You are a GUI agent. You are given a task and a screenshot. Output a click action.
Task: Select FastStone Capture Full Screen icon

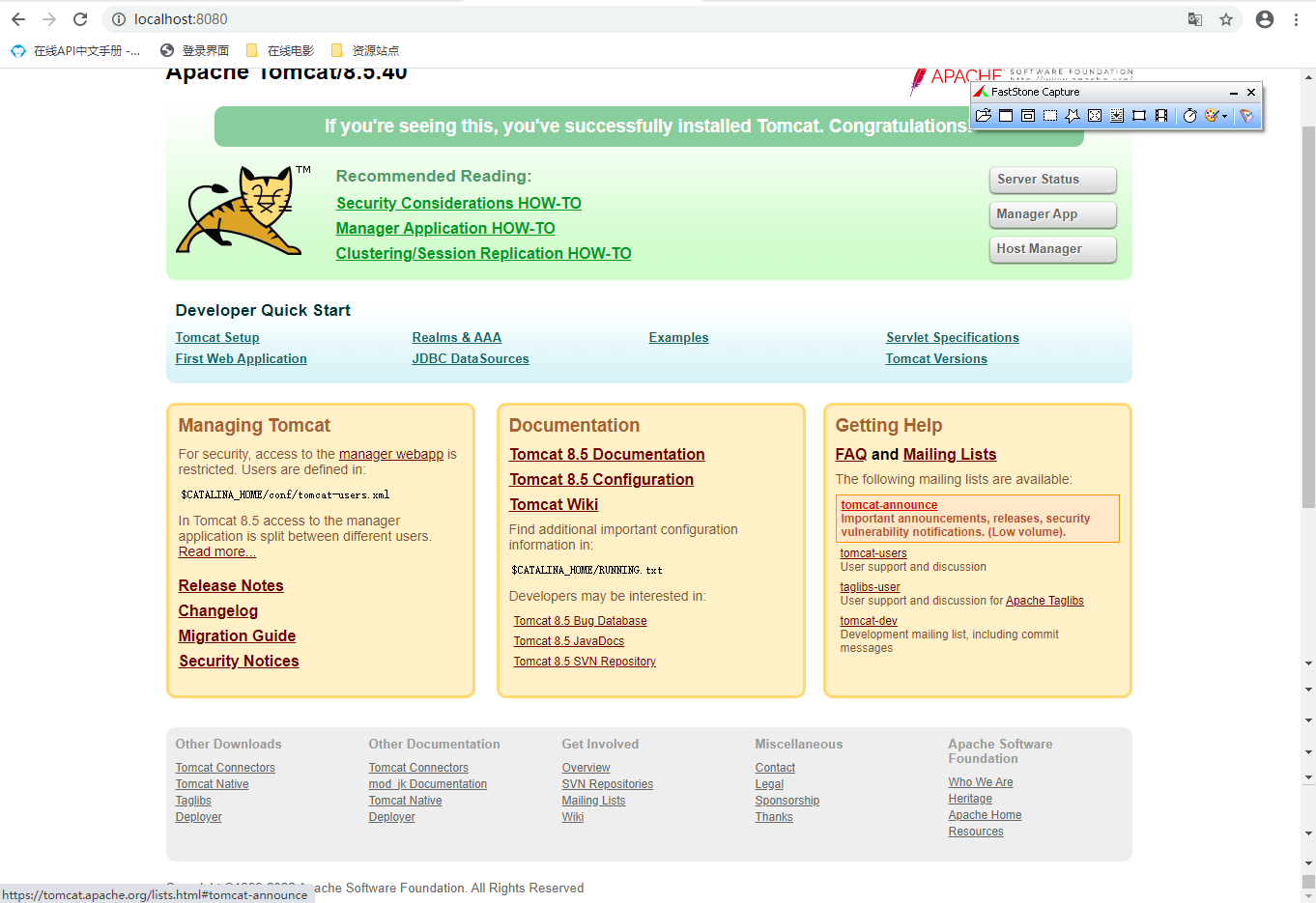(1095, 116)
